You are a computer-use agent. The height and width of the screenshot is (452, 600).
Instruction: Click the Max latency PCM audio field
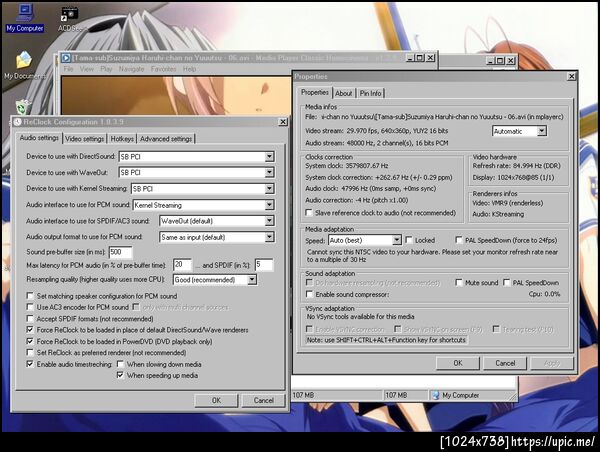coord(182,264)
